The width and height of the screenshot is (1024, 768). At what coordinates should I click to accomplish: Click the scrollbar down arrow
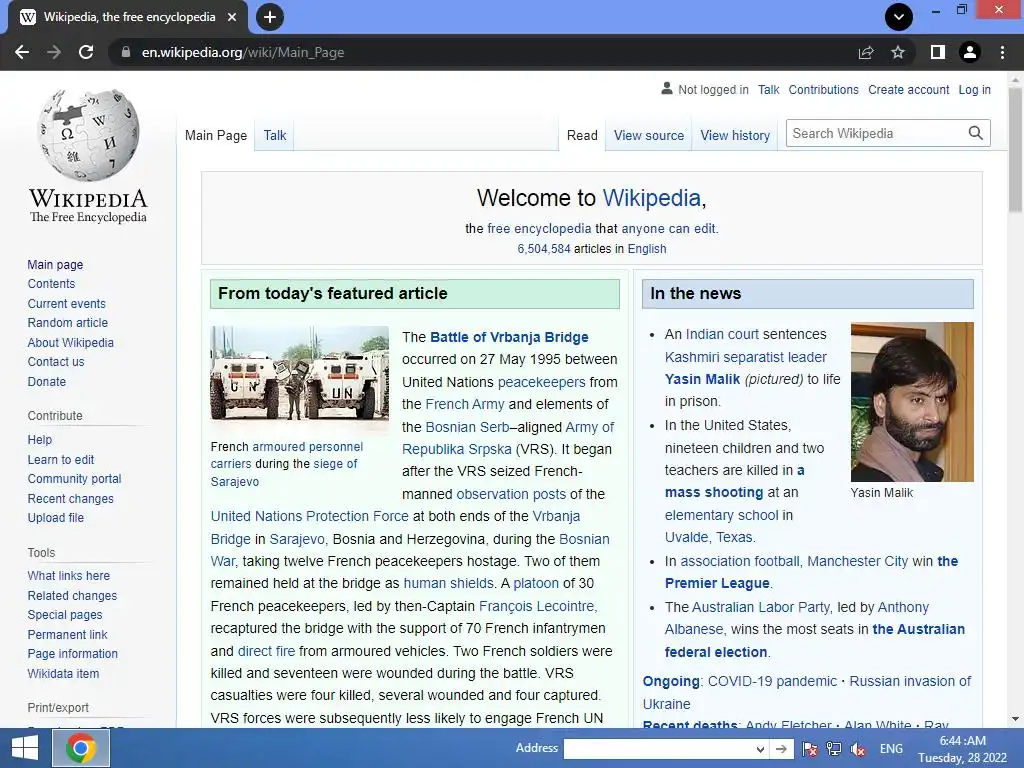tap(1016, 719)
